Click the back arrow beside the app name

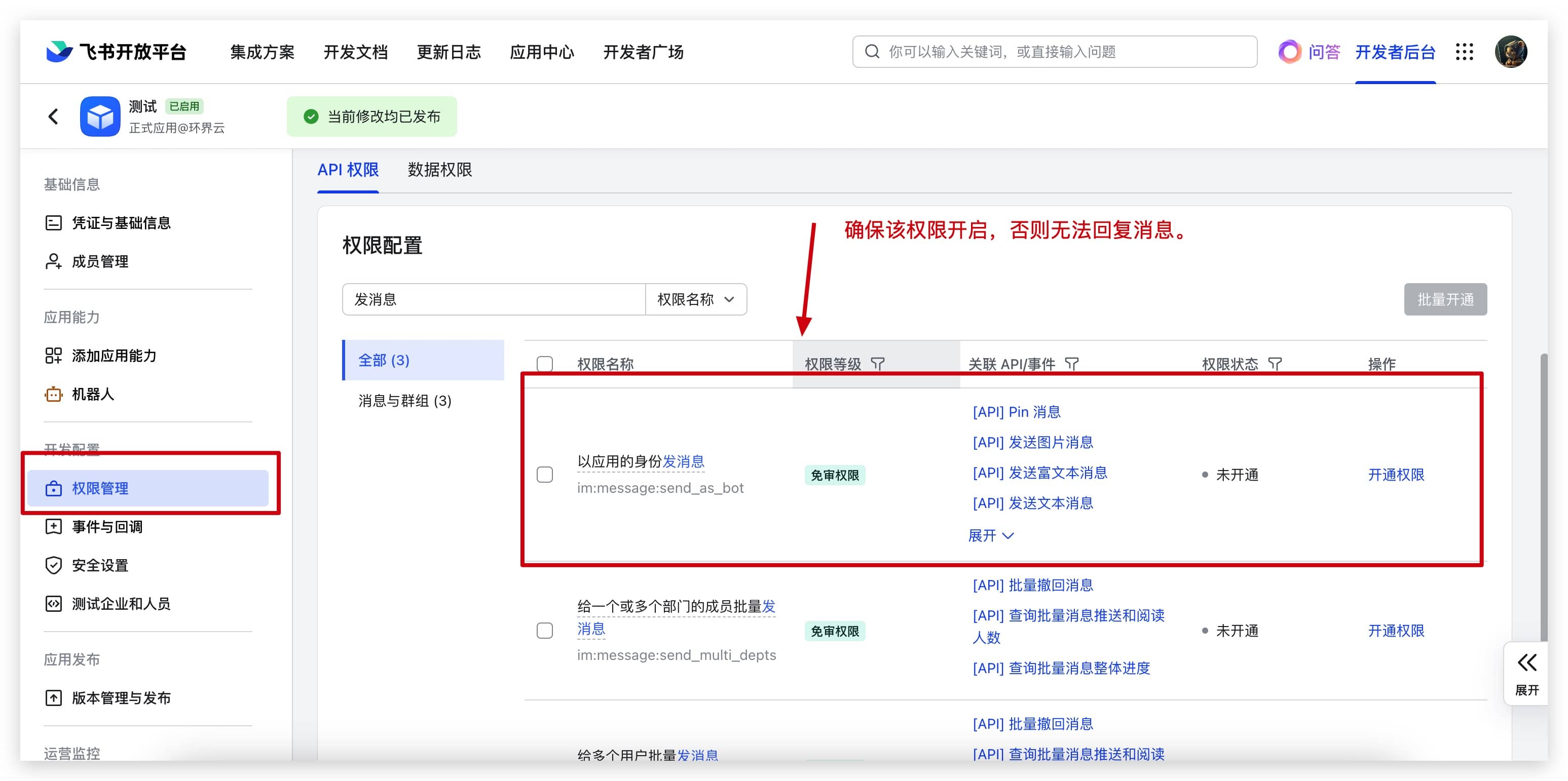[54, 116]
